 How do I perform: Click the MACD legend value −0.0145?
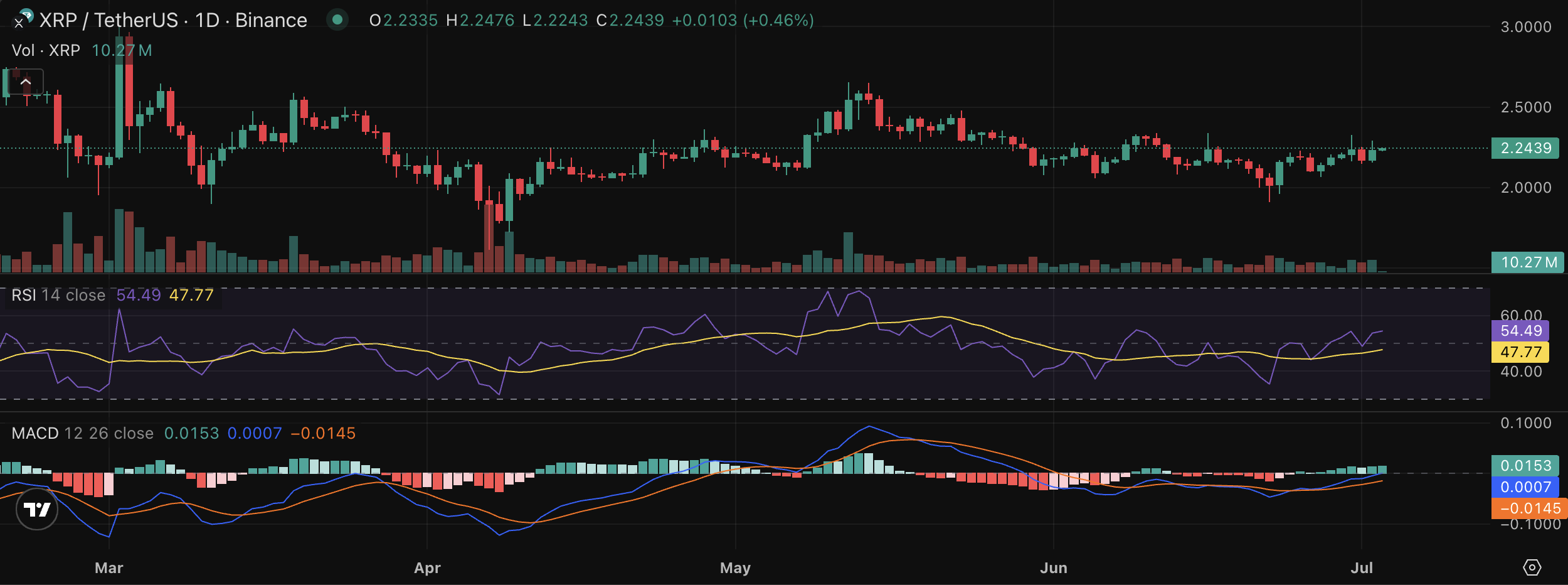tap(323, 433)
